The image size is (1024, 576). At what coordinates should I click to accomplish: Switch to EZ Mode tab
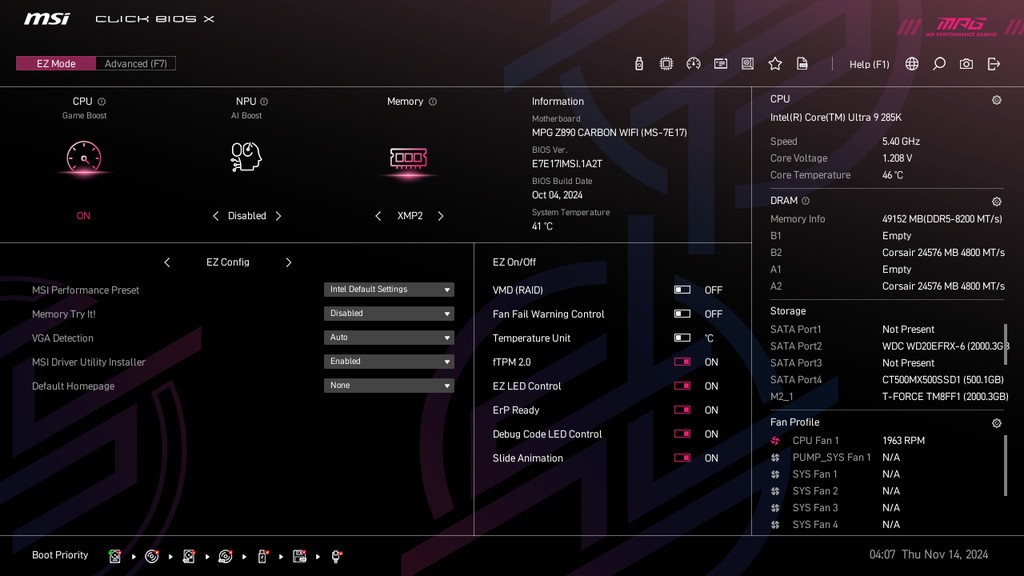[56, 63]
